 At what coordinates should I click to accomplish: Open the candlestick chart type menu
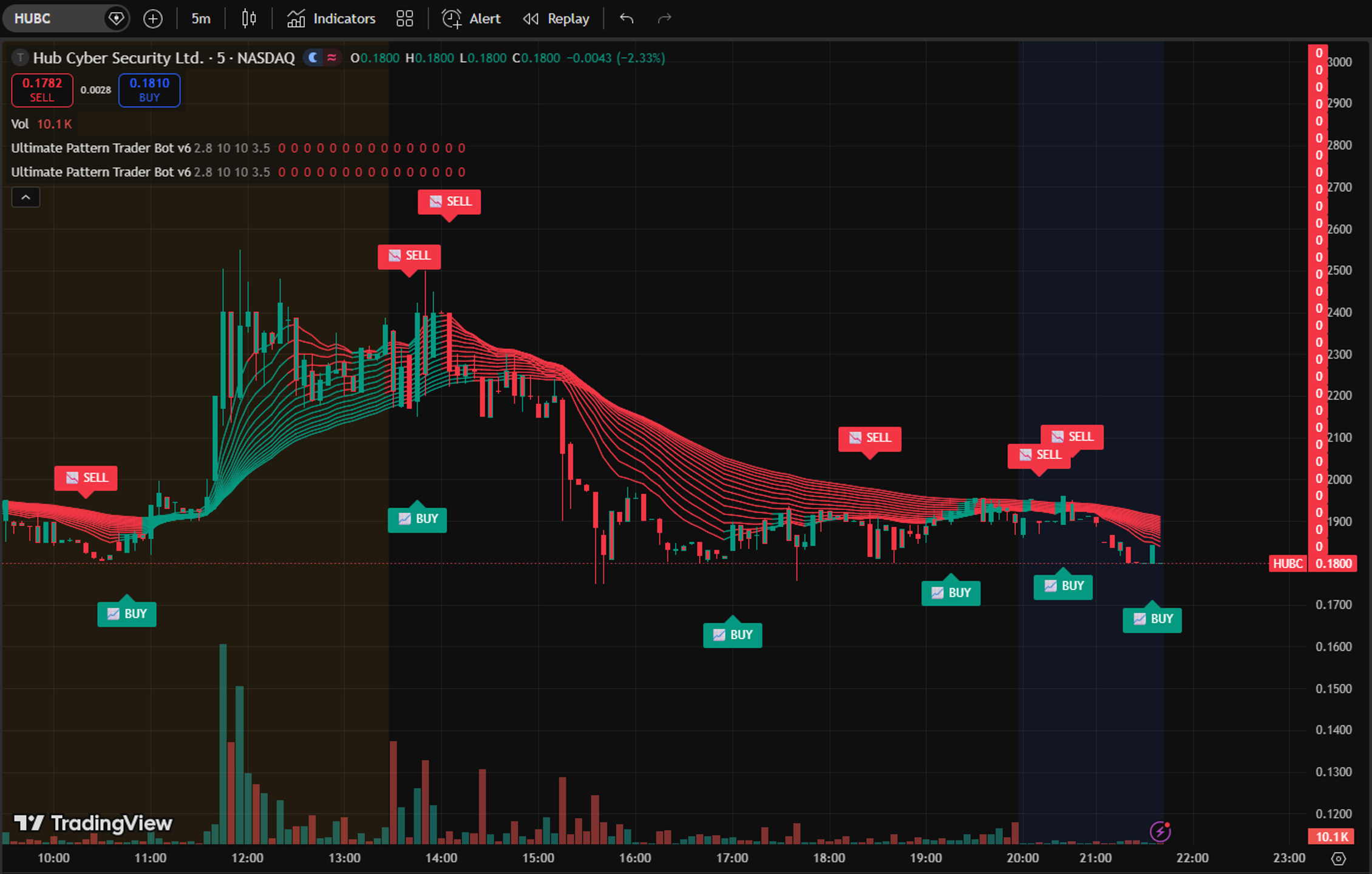[x=249, y=19]
